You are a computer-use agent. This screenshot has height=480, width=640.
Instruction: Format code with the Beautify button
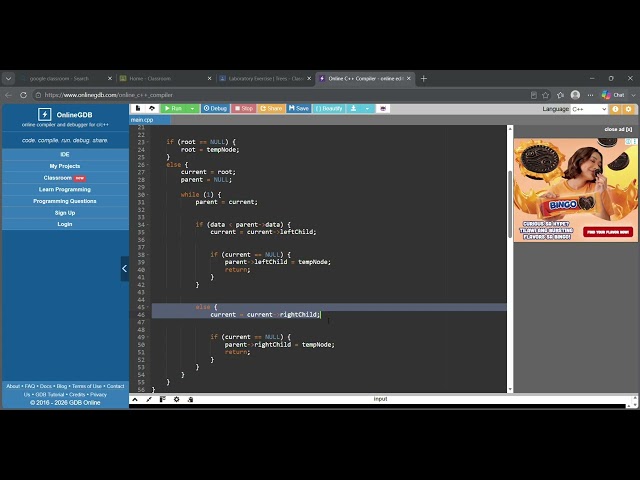tap(329, 109)
